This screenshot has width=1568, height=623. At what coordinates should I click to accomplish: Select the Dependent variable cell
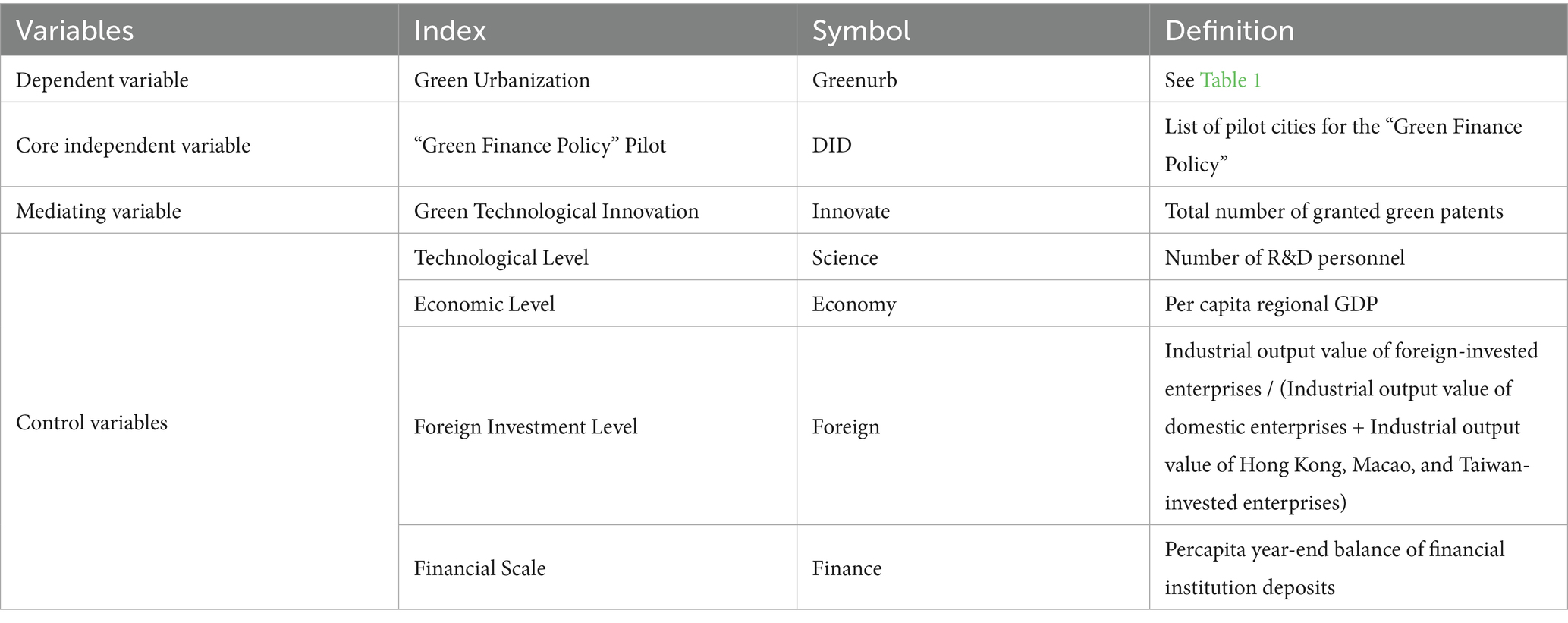(x=102, y=80)
